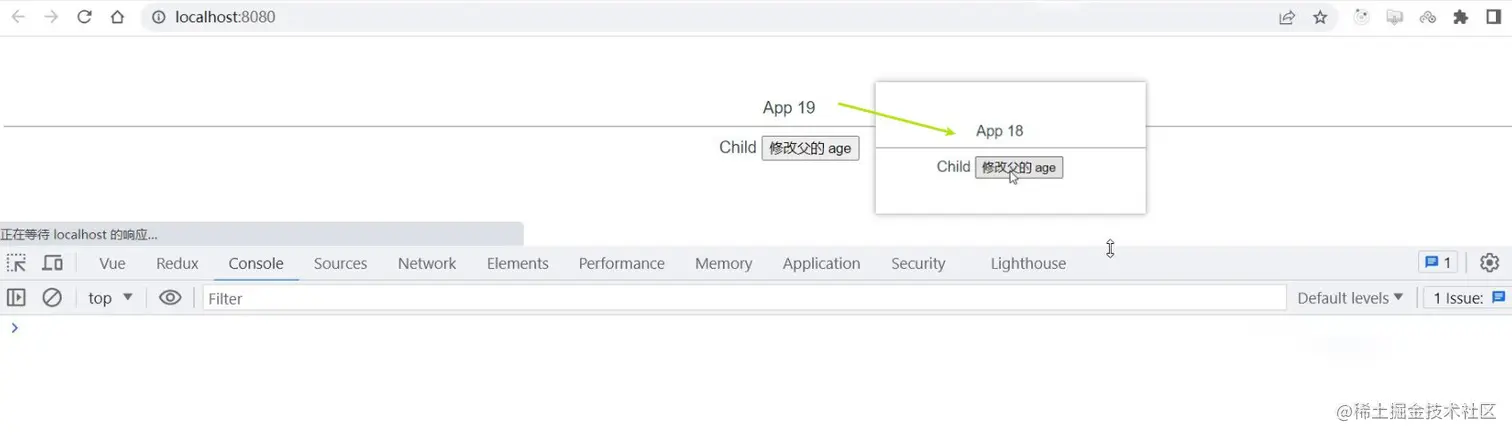
Task: Select the Elements tab
Action: (x=517, y=263)
